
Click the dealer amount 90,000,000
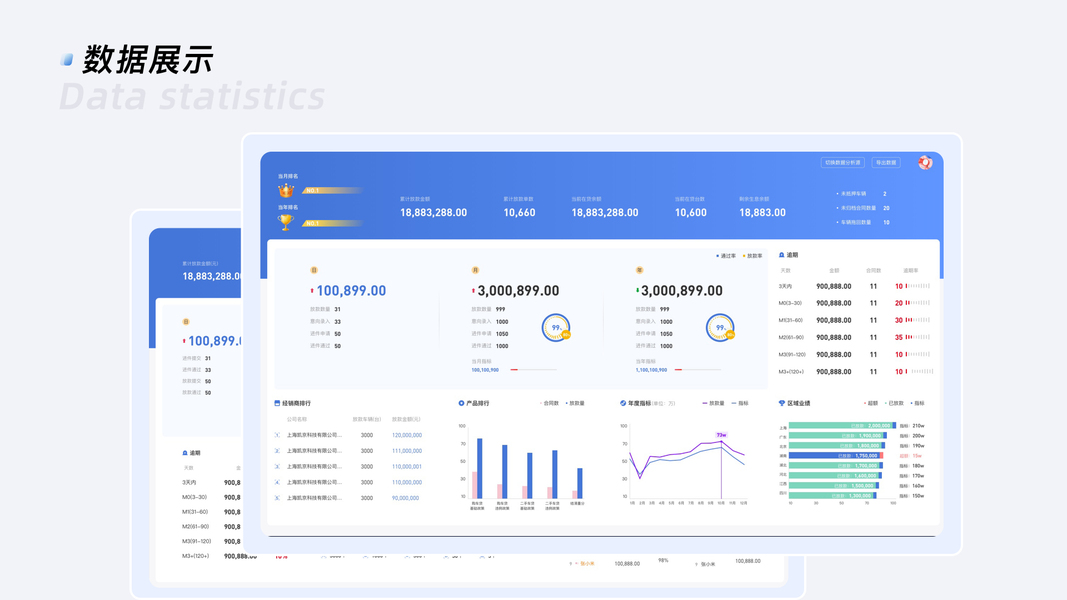click(406, 498)
